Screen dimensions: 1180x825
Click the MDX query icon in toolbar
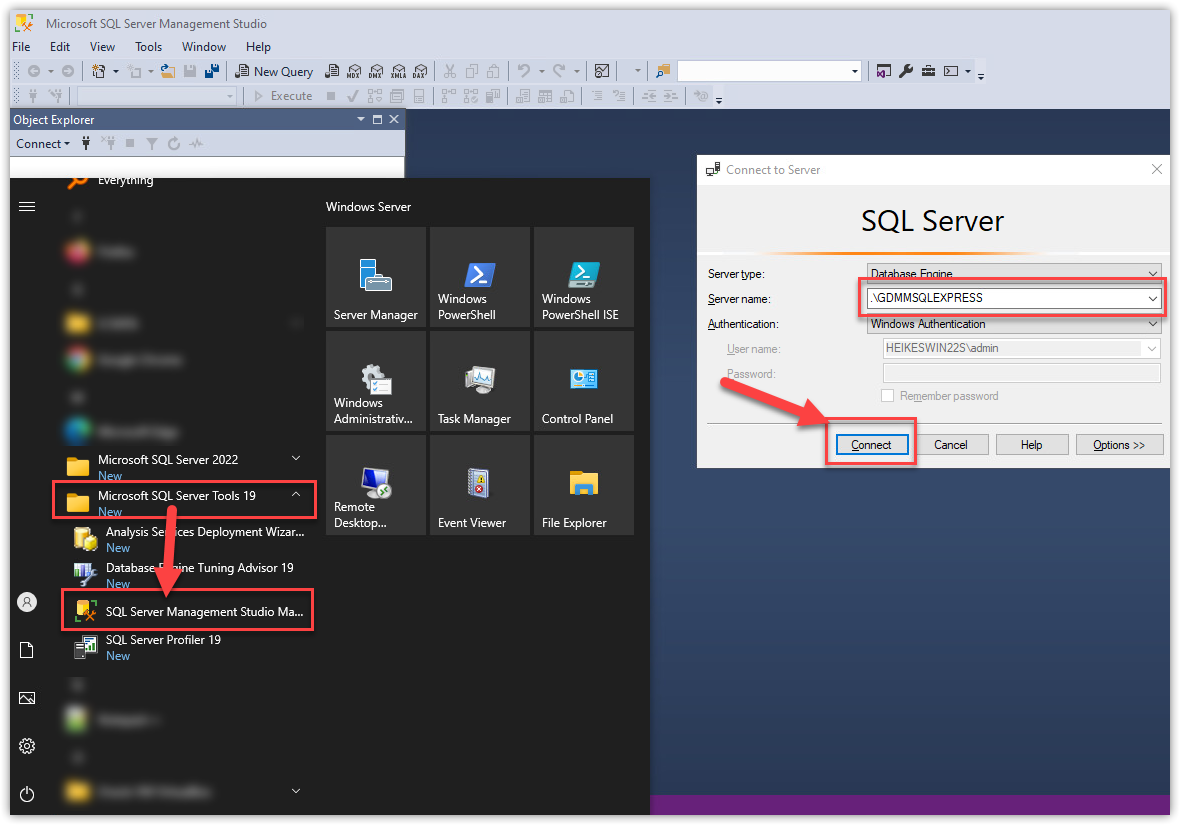pos(353,71)
